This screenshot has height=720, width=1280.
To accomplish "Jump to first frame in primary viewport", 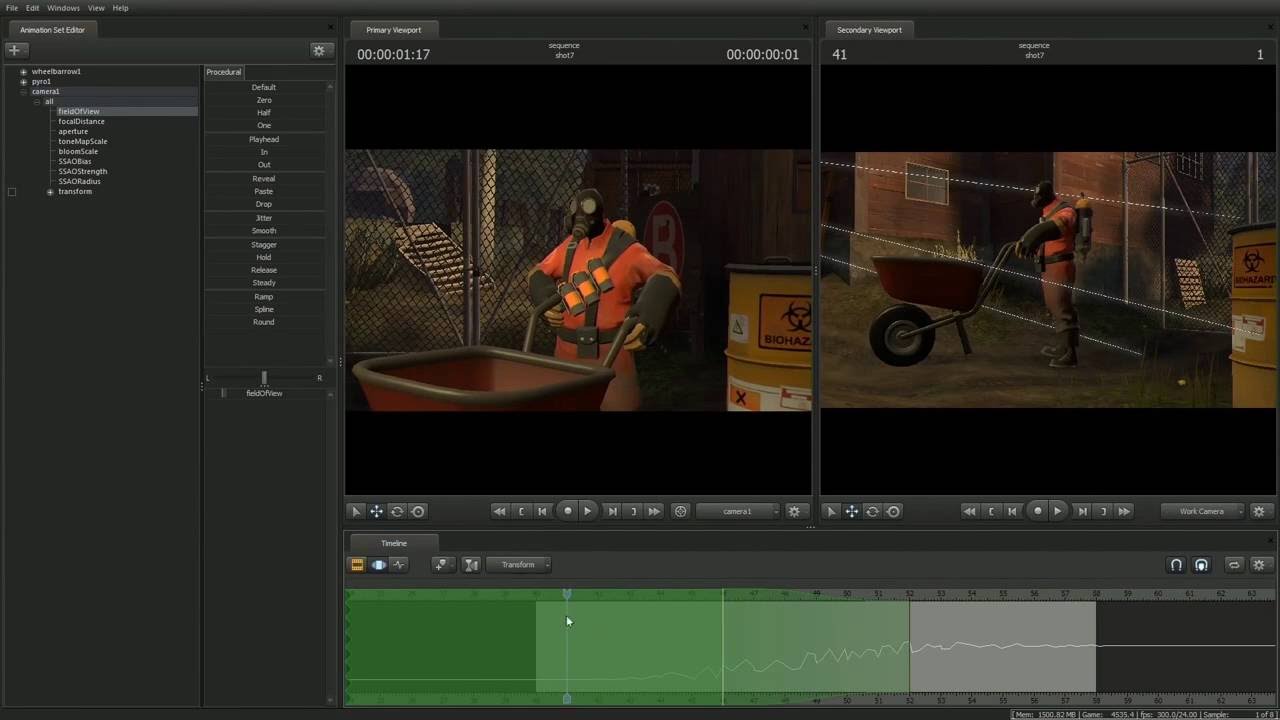I will [499, 511].
